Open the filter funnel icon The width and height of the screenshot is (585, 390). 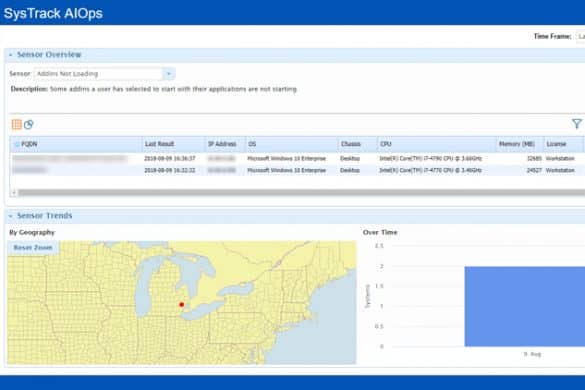click(577, 124)
